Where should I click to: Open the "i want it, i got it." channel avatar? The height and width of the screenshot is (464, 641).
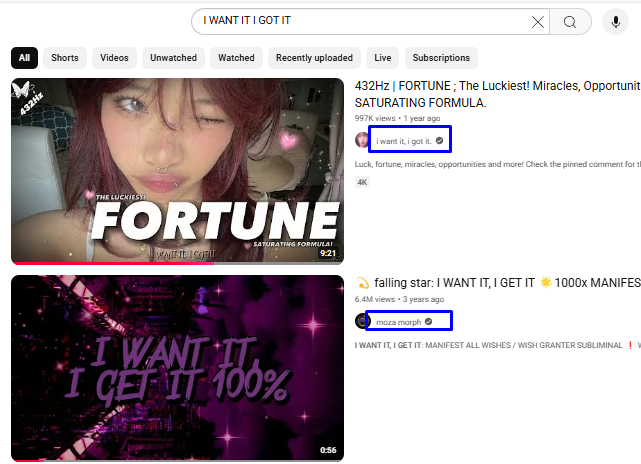[362, 140]
